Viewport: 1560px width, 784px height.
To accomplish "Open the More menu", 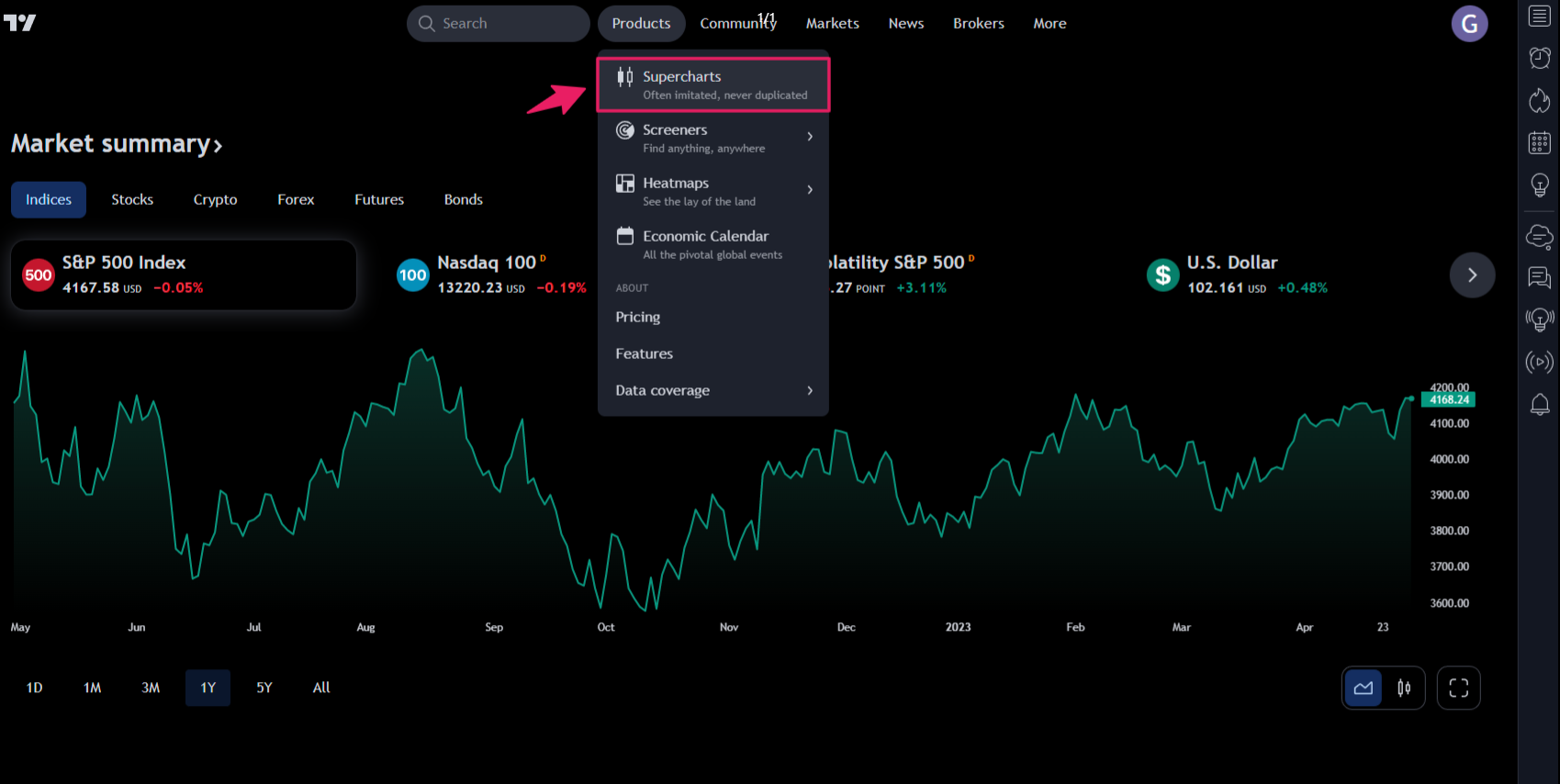I will coord(1049,24).
